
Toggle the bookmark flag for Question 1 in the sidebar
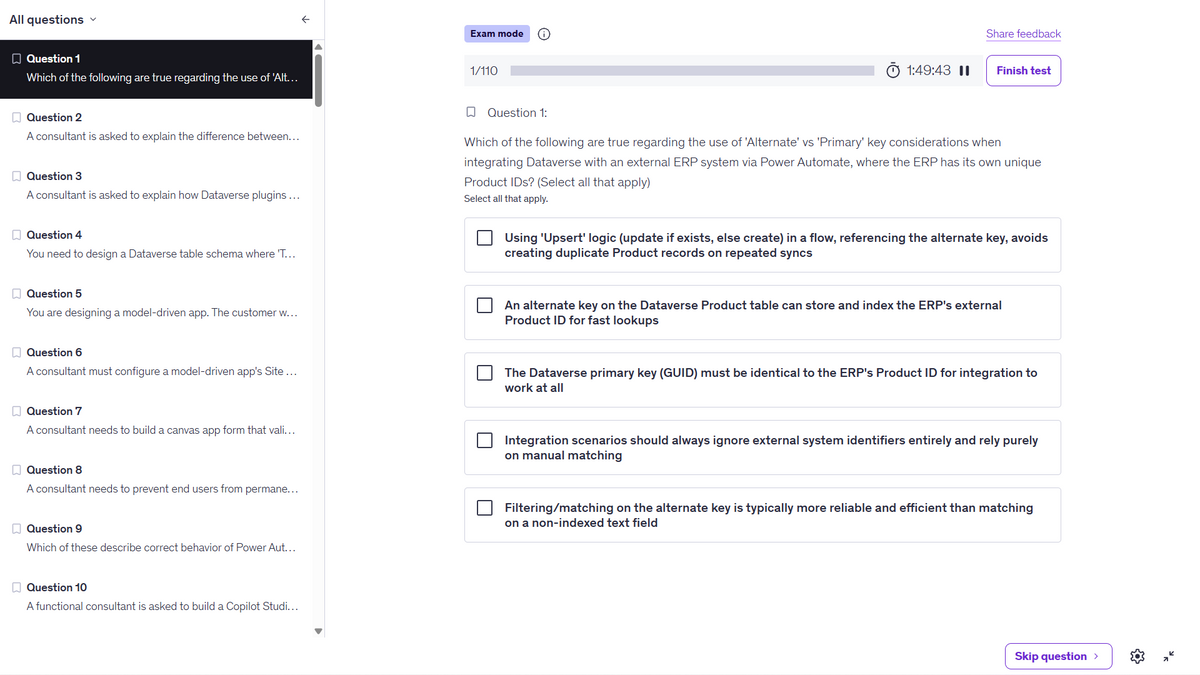pos(16,59)
